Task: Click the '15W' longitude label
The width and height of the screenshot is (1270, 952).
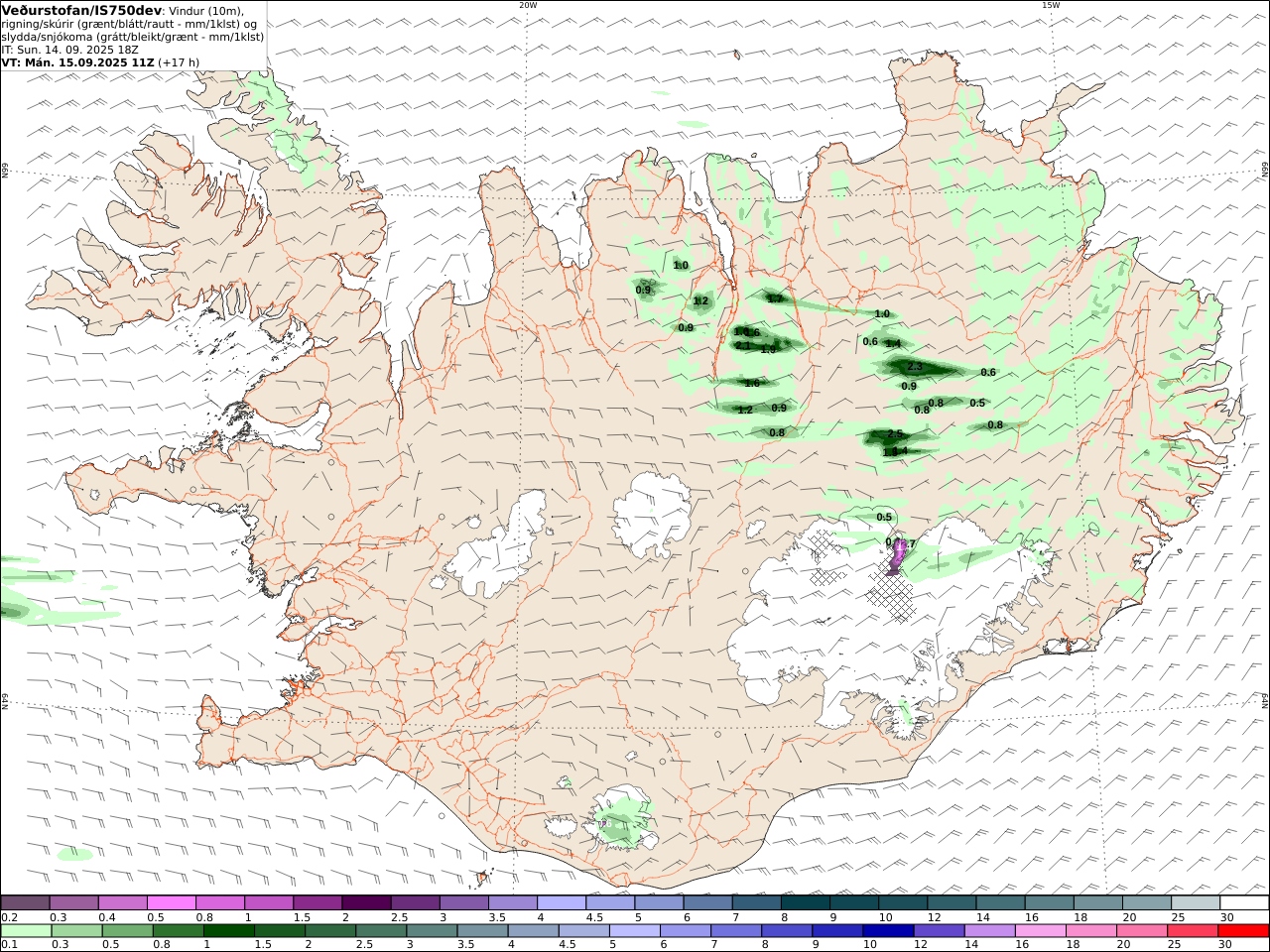Action: click(x=1051, y=5)
